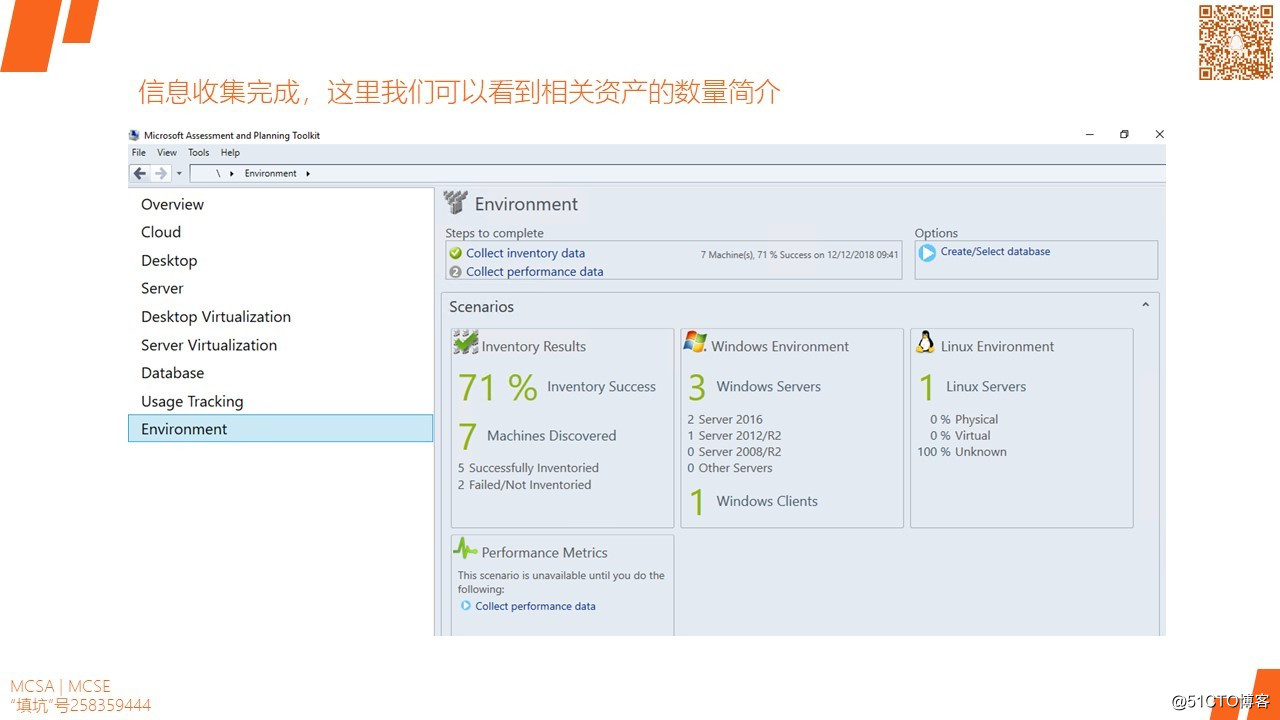Click the '0 % Physical' line
This screenshot has height=720, width=1280.
pyautogui.click(x=964, y=420)
